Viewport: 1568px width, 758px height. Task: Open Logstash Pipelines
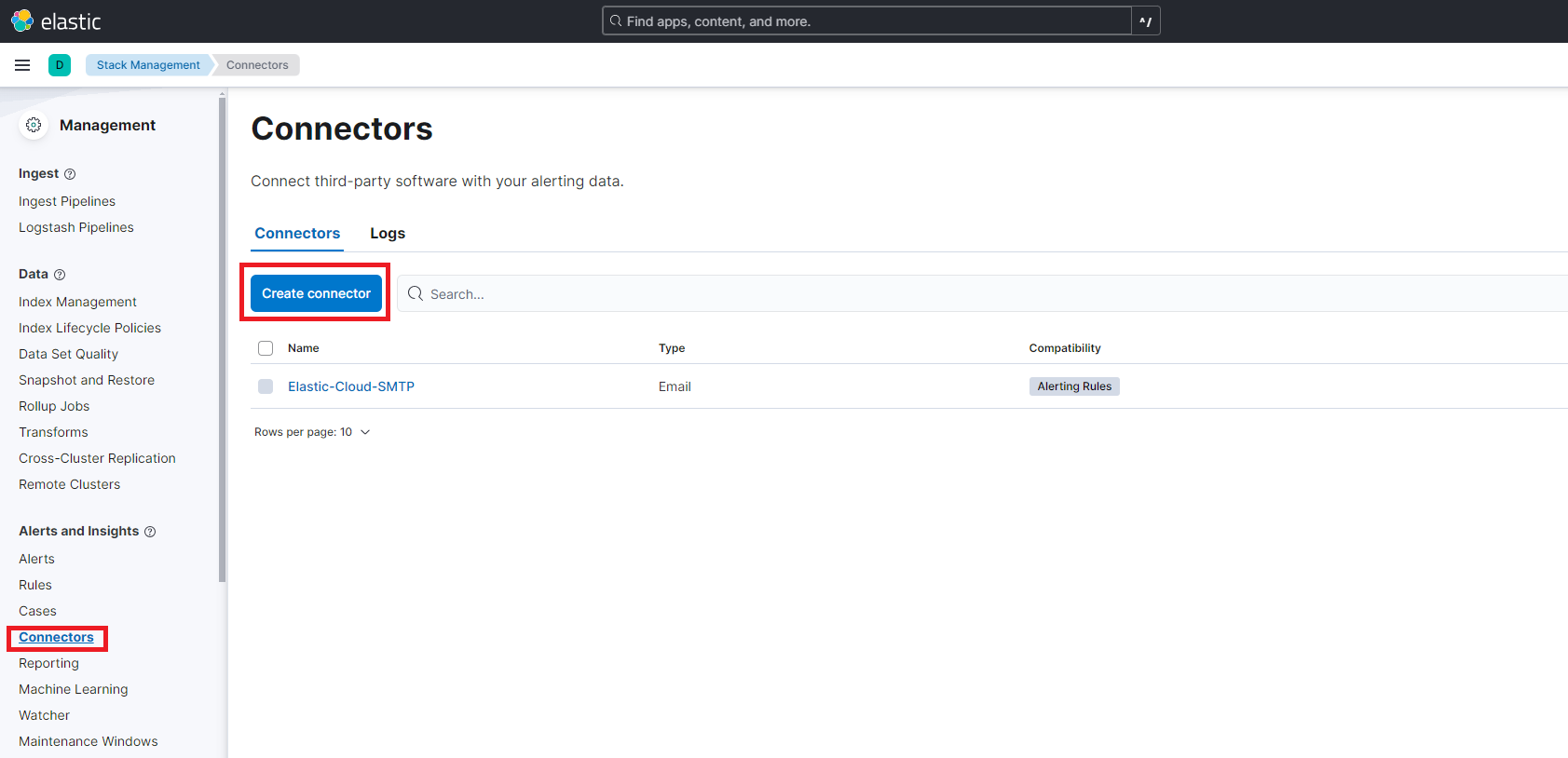pos(76,227)
